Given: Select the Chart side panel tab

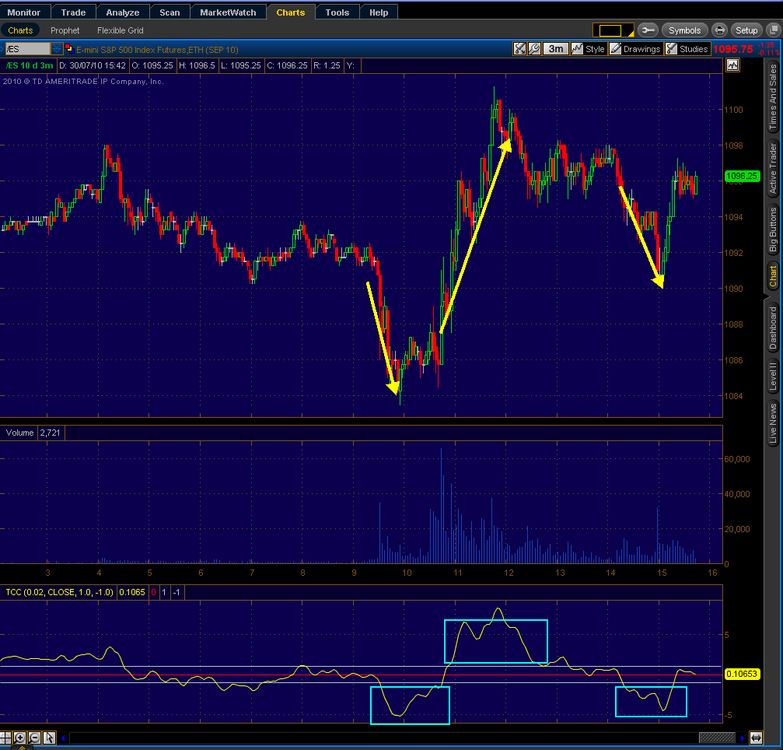Looking at the screenshot, I should coord(773,276).
